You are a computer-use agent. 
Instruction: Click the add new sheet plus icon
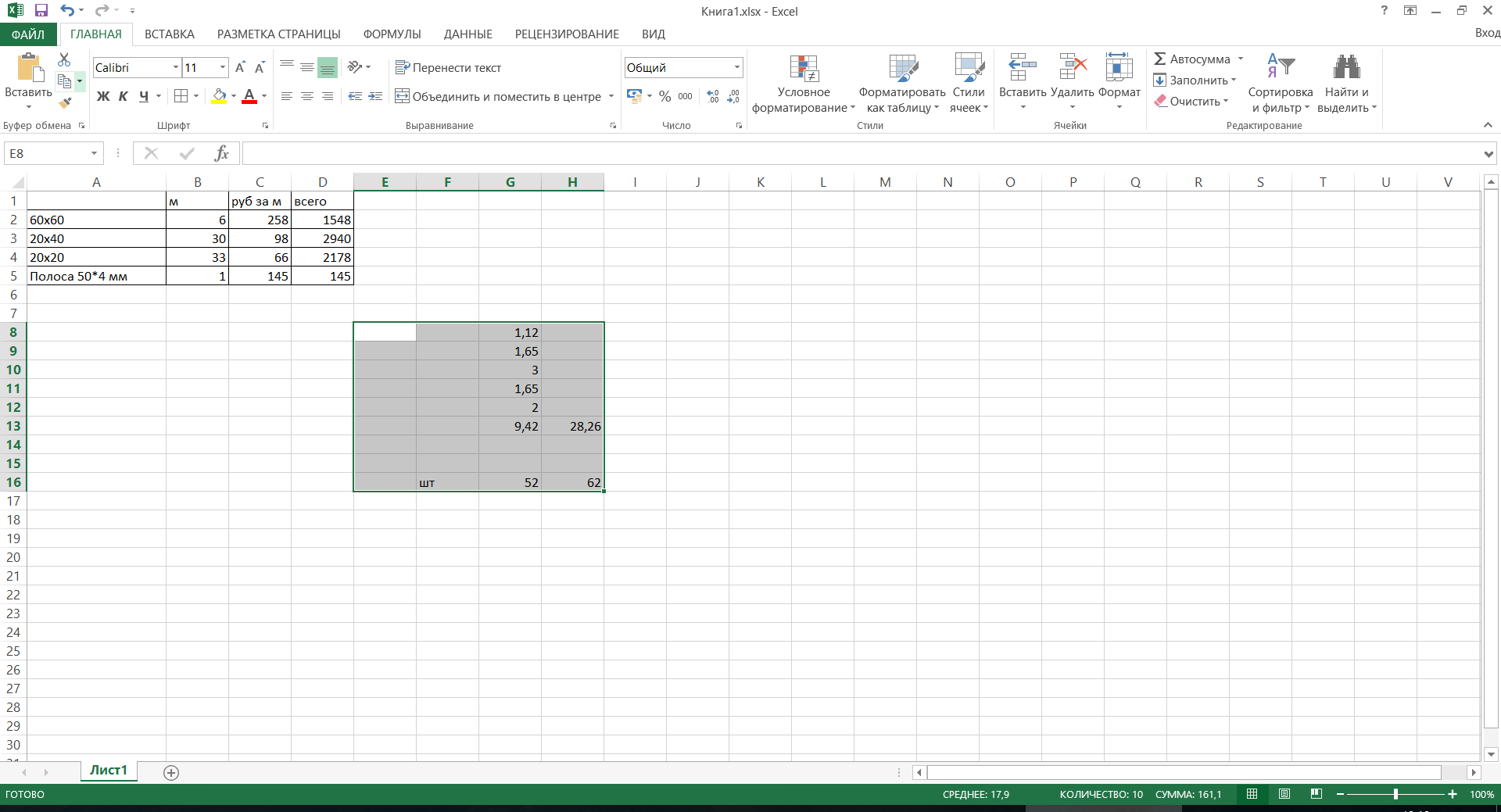[x=171, y=772]
